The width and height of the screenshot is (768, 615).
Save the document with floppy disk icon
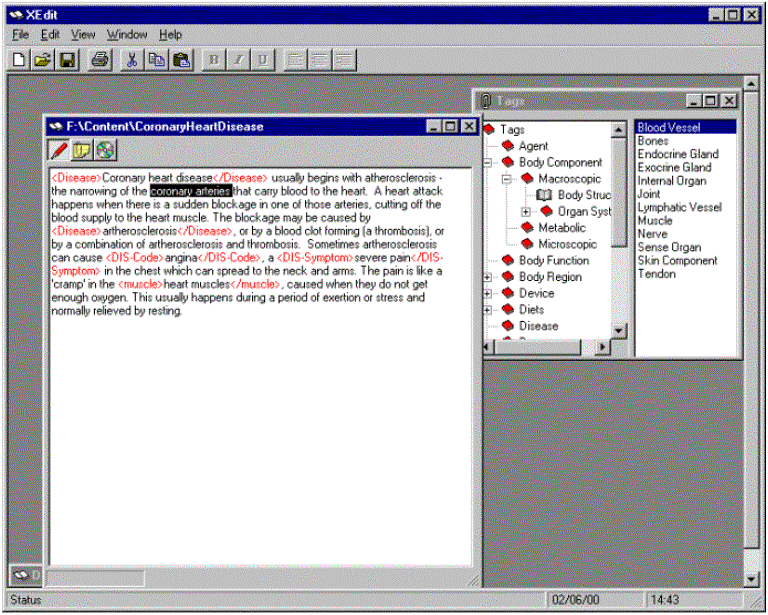point(67,60)
